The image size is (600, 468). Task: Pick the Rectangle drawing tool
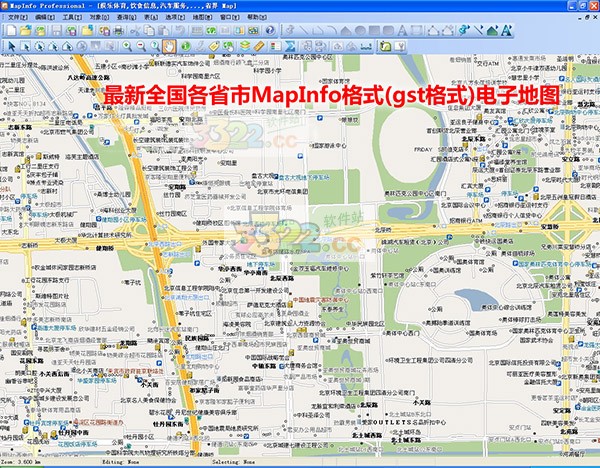[x=374, y=30]
